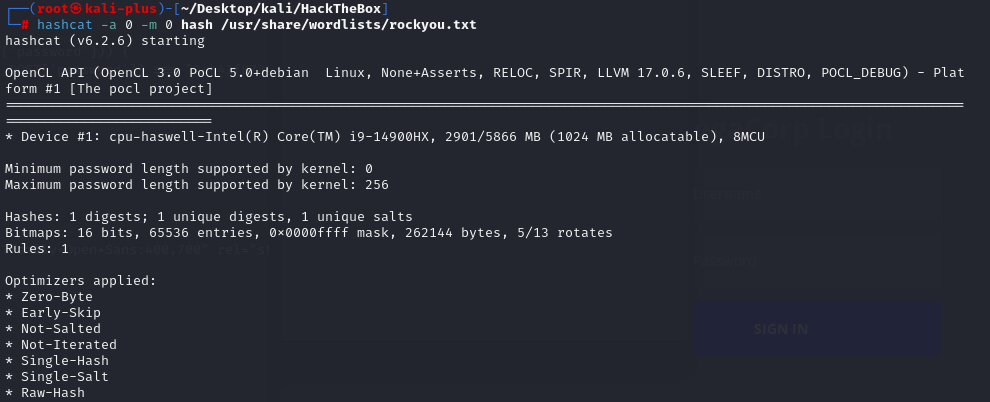Click the 'hashcat (v6.2.6) starting' line
The height and width of the screenshot is (402, 990).
pyautogui.click(x=104, y=41)
